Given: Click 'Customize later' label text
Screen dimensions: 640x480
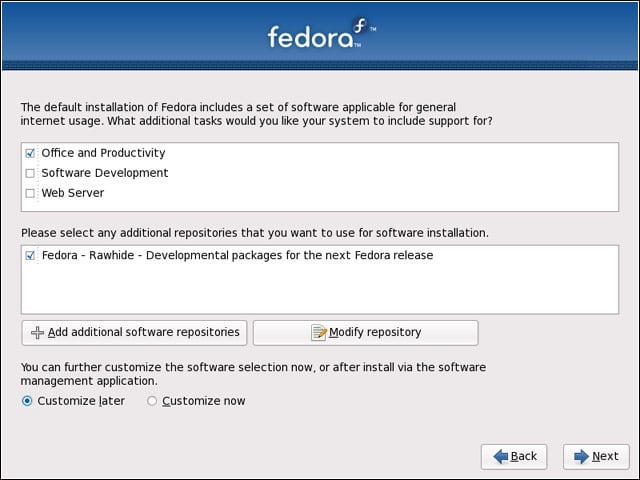Looking at the screenshot, I should point(81,401).
